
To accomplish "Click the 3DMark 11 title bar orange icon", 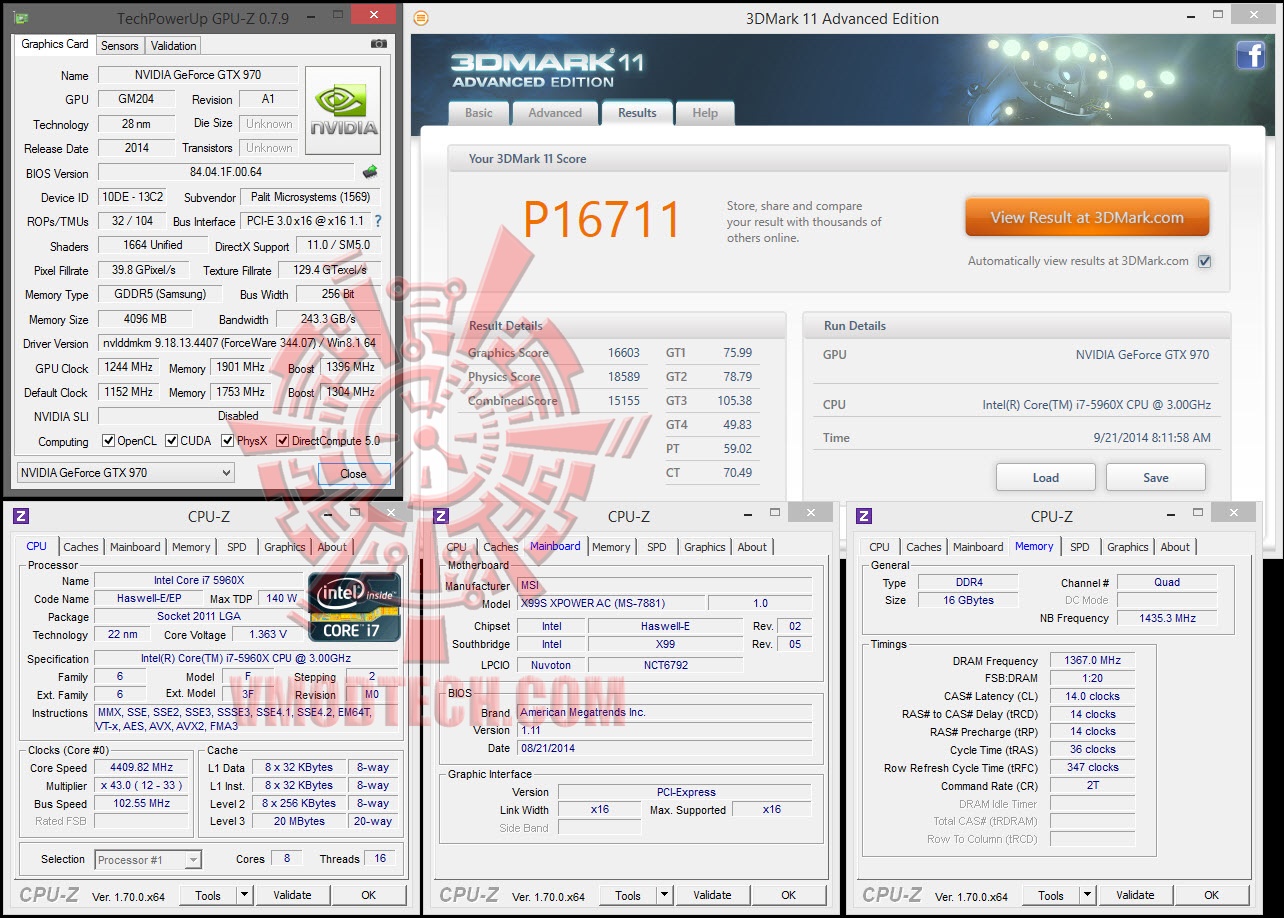I will [421, 18].
